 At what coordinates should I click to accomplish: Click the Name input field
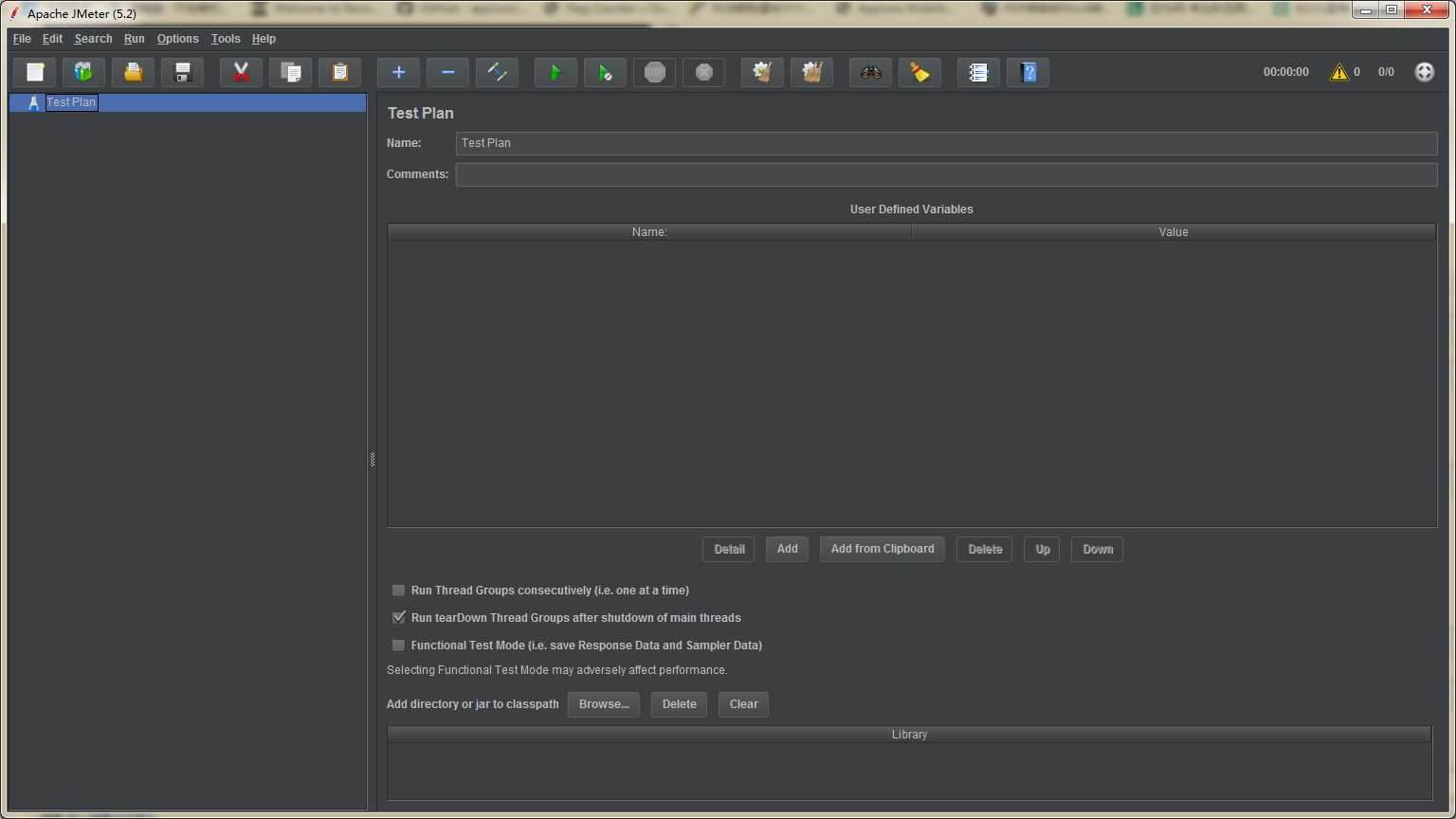pos(946,143)
